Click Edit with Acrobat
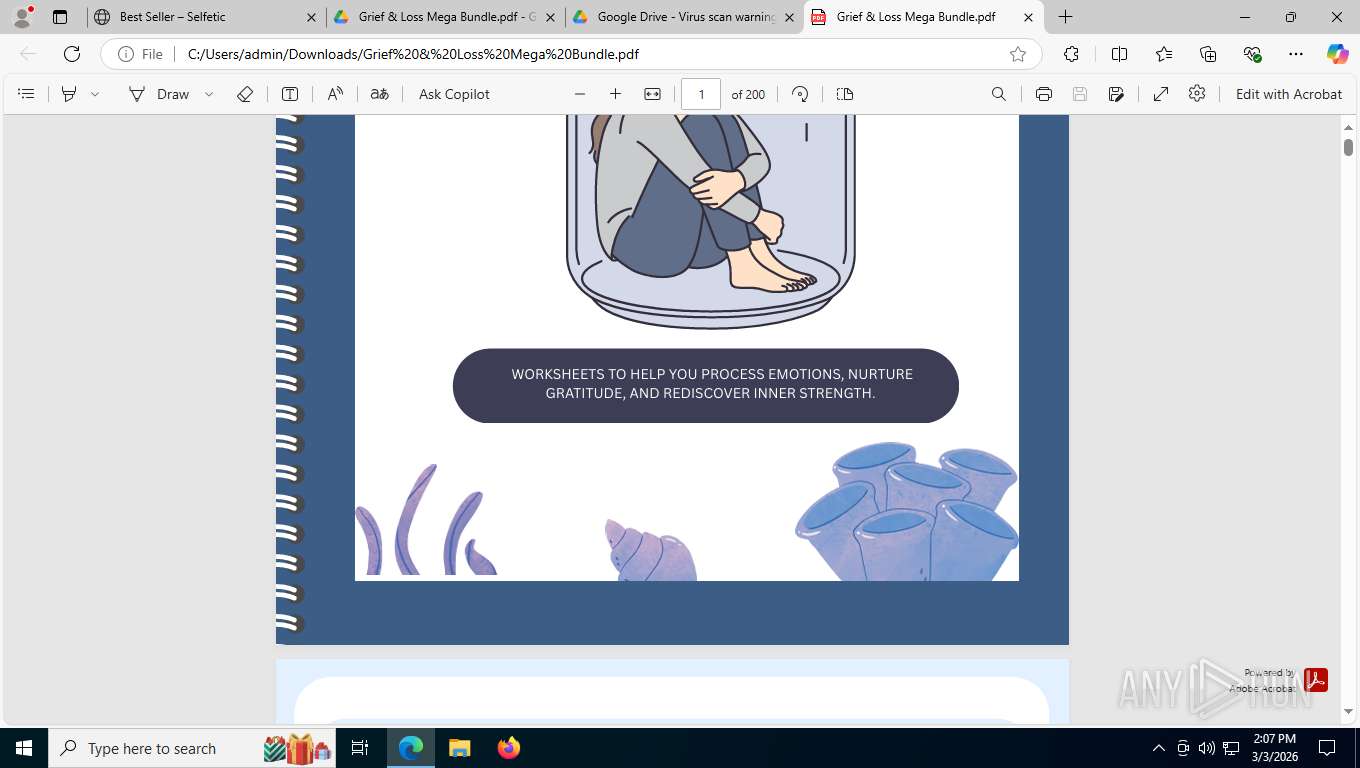 coord(1289,94)
